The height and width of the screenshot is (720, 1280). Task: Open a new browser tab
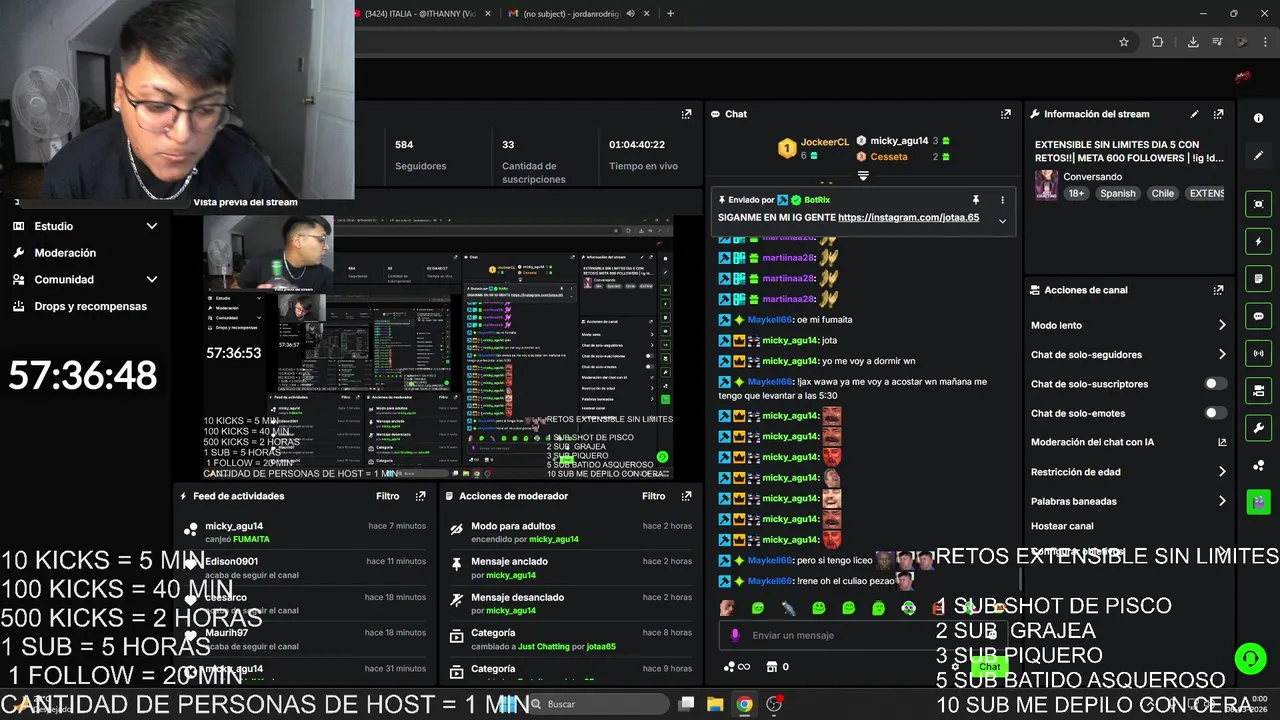pyautogui.click(x=670, y=14)
